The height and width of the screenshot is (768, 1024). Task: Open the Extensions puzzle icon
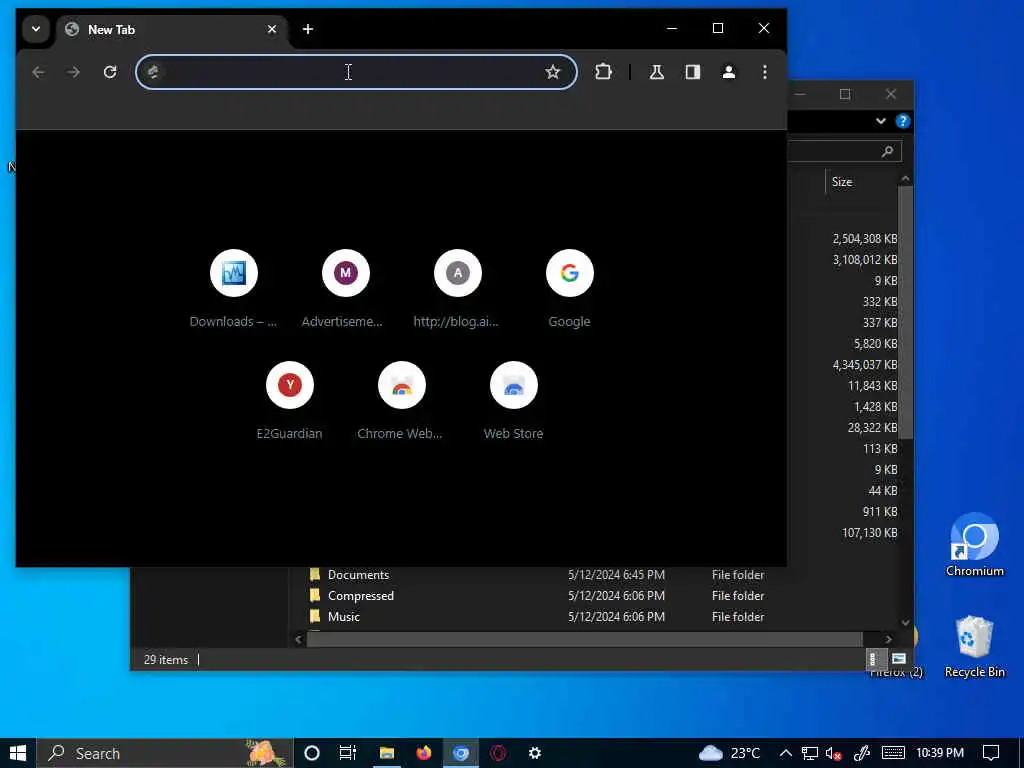click(x=603, y=72)
